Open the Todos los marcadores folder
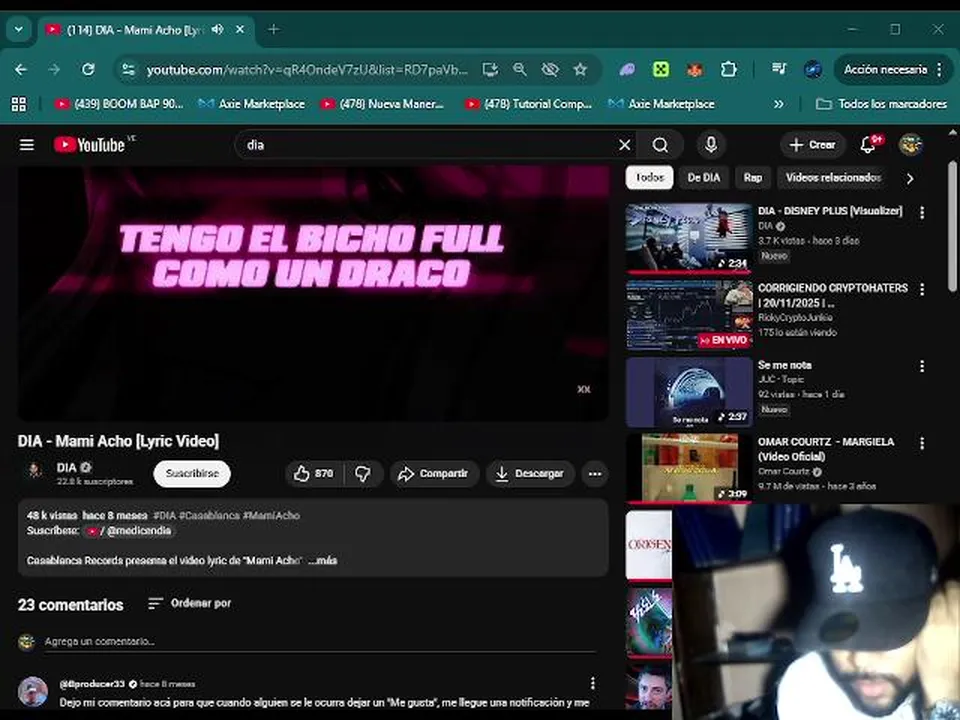Screen dimensions: 960x720 click(882, 104)
